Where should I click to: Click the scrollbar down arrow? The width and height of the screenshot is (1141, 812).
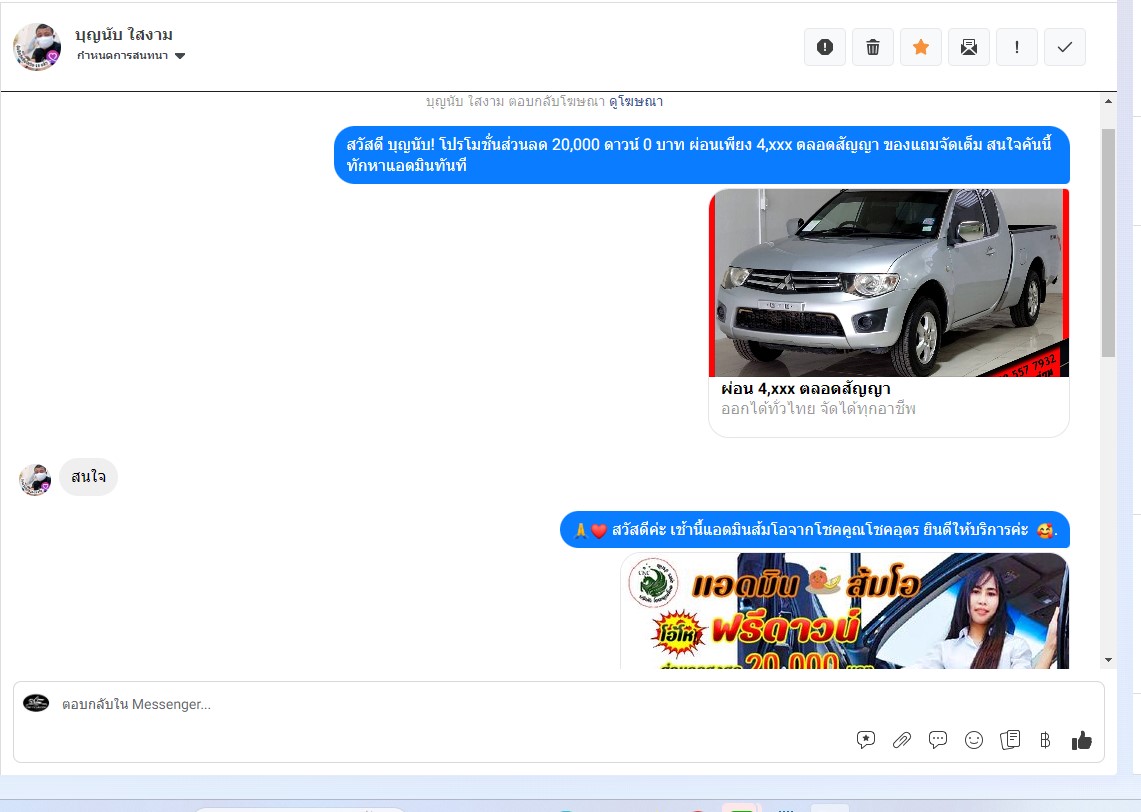click(x=1108, y=660)
